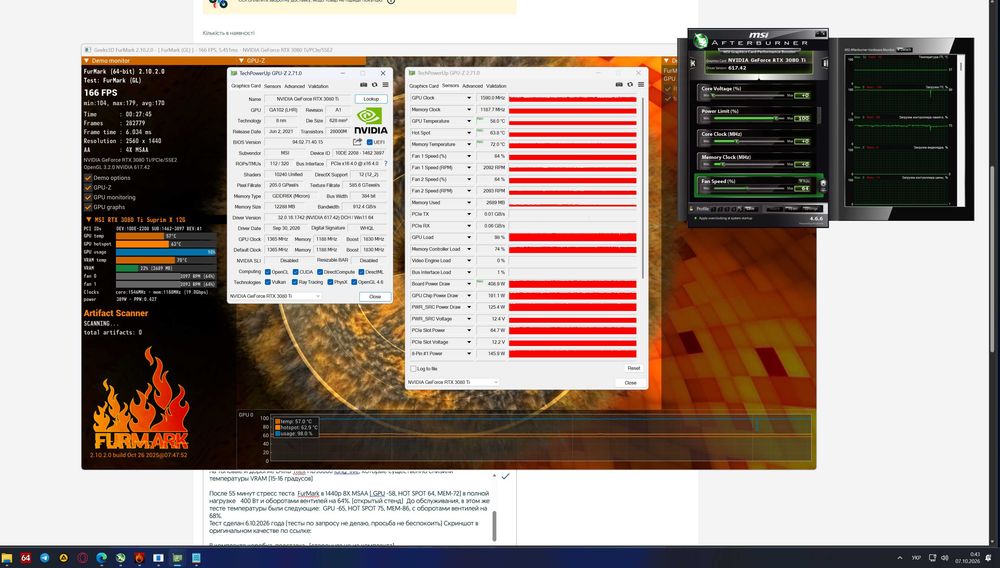Show hidden tray icons chevron
Image resolution: width=1000 pixels, height=568 pixels.
[x=900, y=558]
